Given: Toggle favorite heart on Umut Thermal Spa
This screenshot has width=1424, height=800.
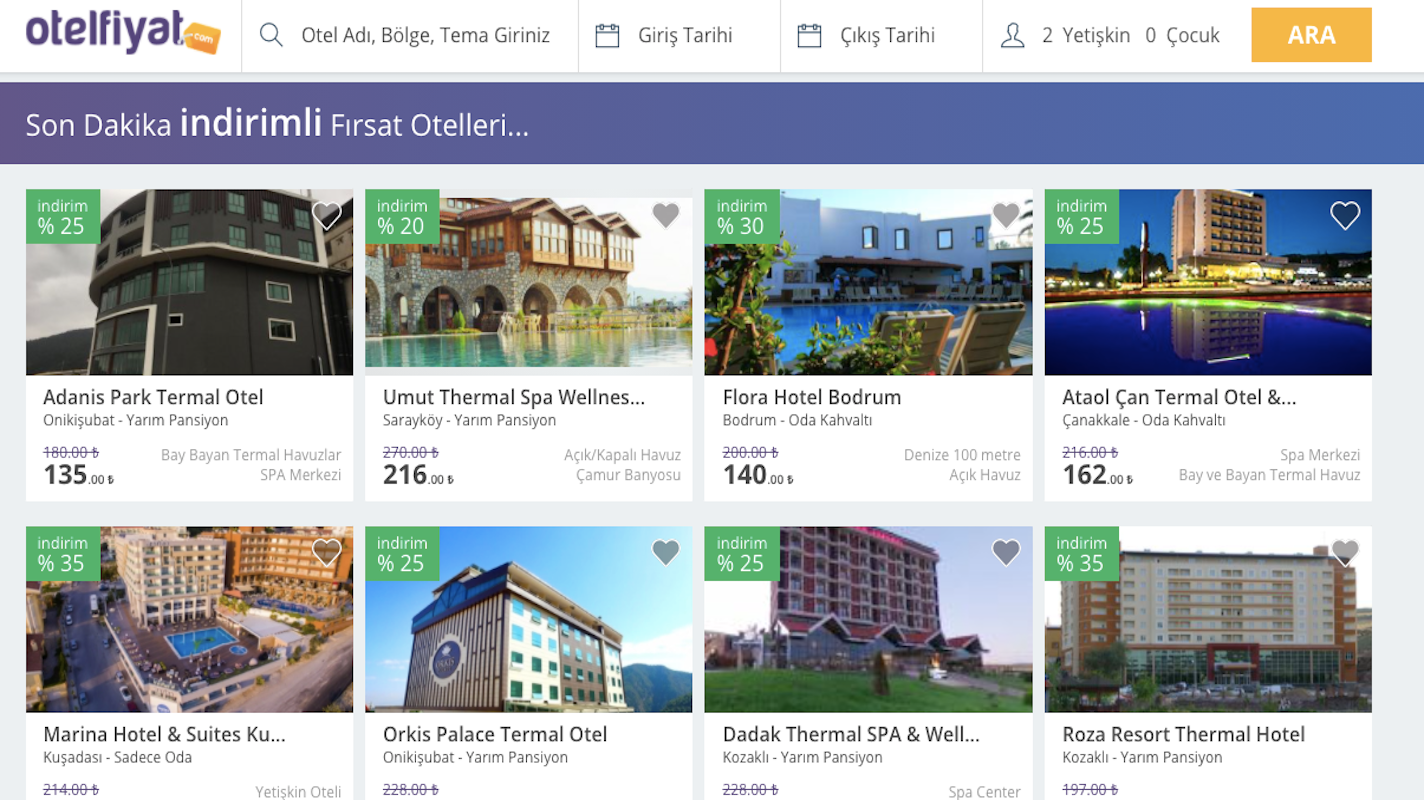Looking at the screenshot, I should pos(666,215).
